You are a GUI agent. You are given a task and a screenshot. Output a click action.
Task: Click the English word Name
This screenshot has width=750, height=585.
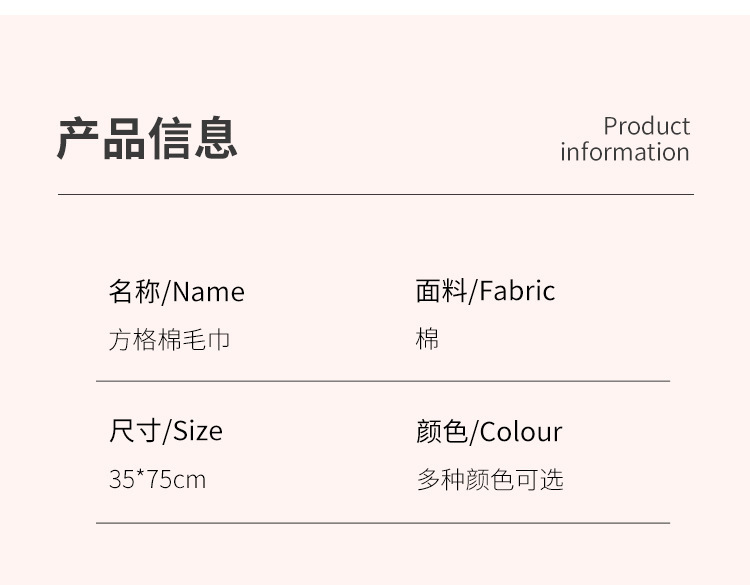click(209, 292)
